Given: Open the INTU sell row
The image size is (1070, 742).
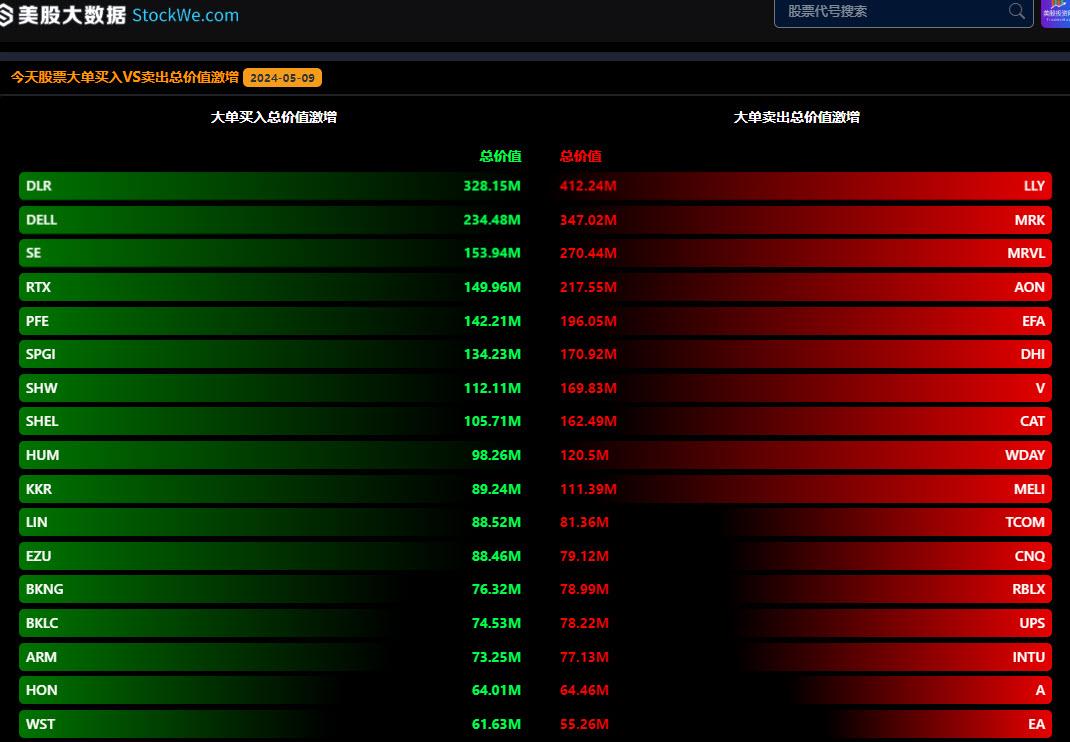Looking at the screenshot, I should pyautogui.click(x=803, y=657).
